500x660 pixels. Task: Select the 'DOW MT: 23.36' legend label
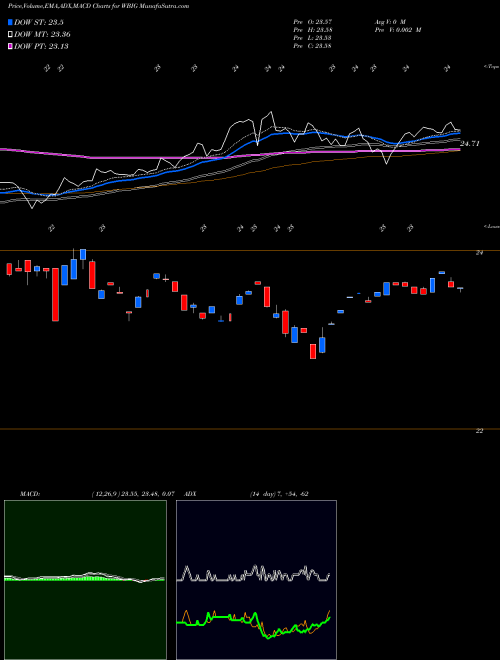[42, 35]
